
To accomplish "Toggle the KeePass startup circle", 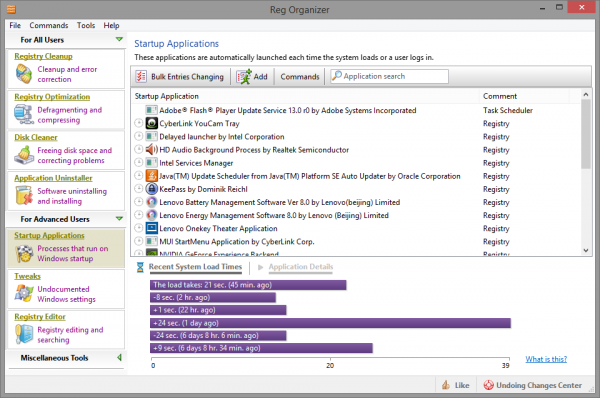I will click(139, 189).
